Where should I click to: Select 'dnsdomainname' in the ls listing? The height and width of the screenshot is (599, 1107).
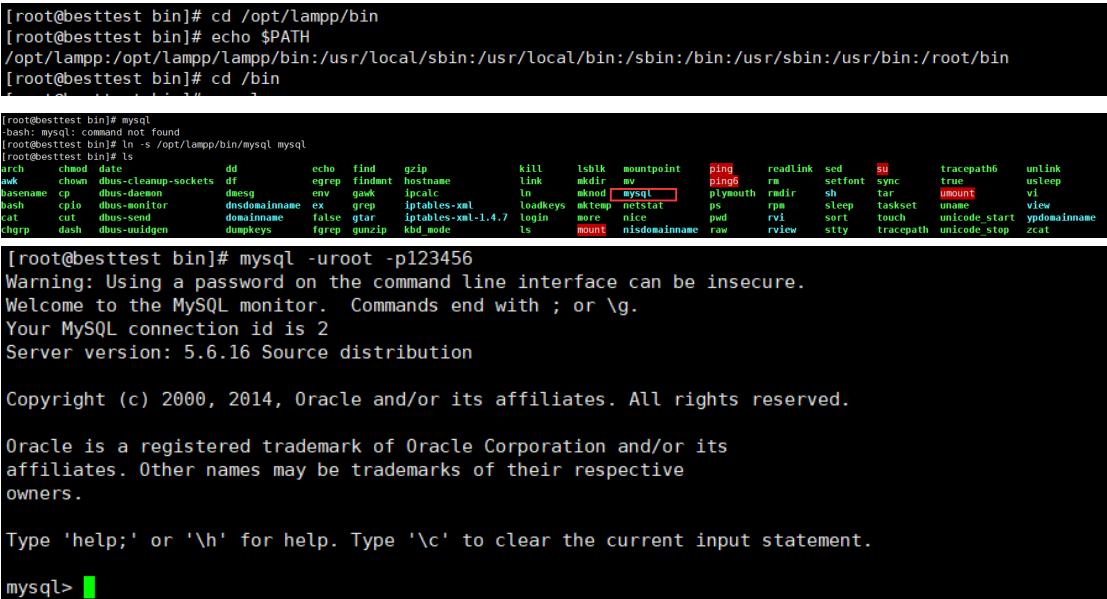pyautogui.click(x=263, y=206)
